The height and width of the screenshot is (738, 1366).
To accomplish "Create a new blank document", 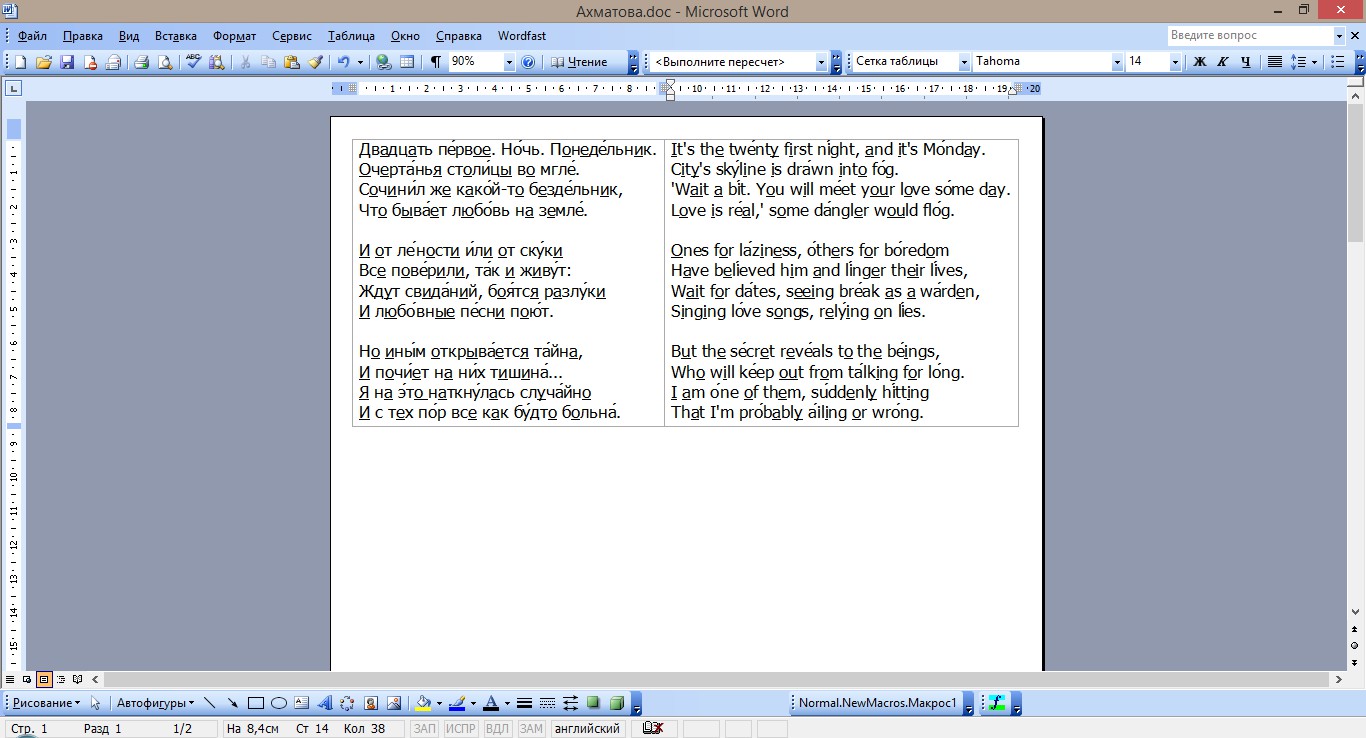I will click(20, 62).
